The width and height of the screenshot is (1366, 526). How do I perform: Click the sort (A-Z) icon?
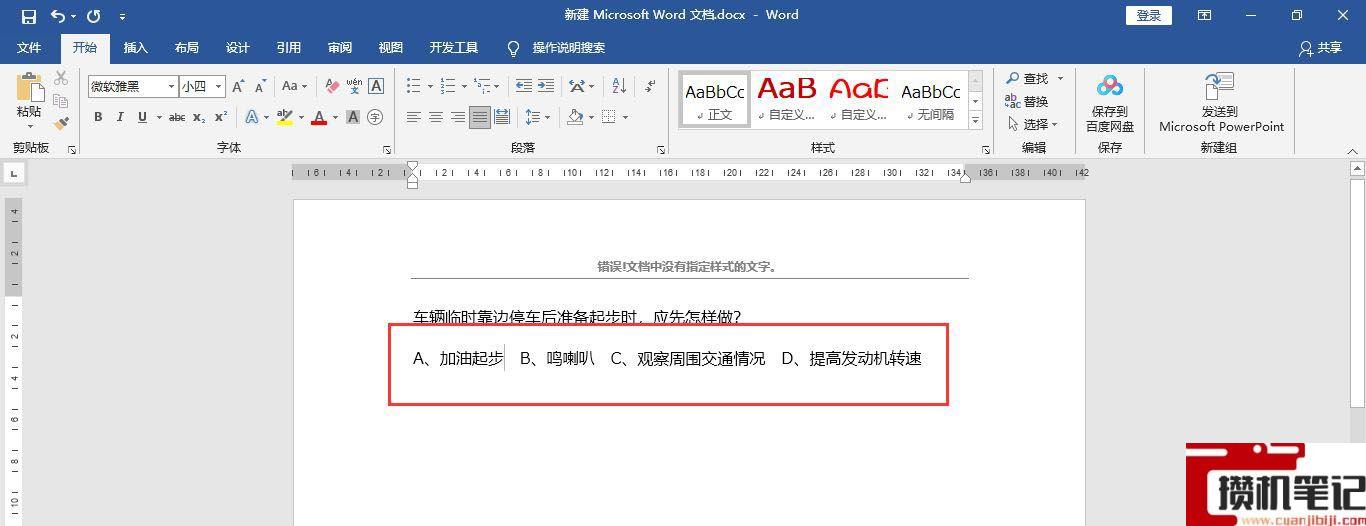tap(619, 87)
